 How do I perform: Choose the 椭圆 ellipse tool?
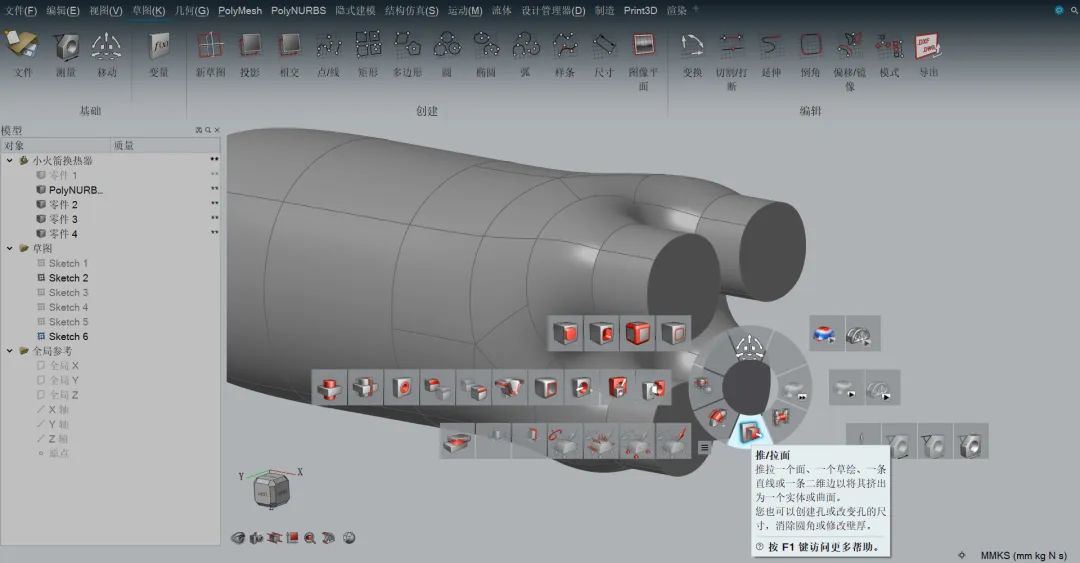coord(486,46)
